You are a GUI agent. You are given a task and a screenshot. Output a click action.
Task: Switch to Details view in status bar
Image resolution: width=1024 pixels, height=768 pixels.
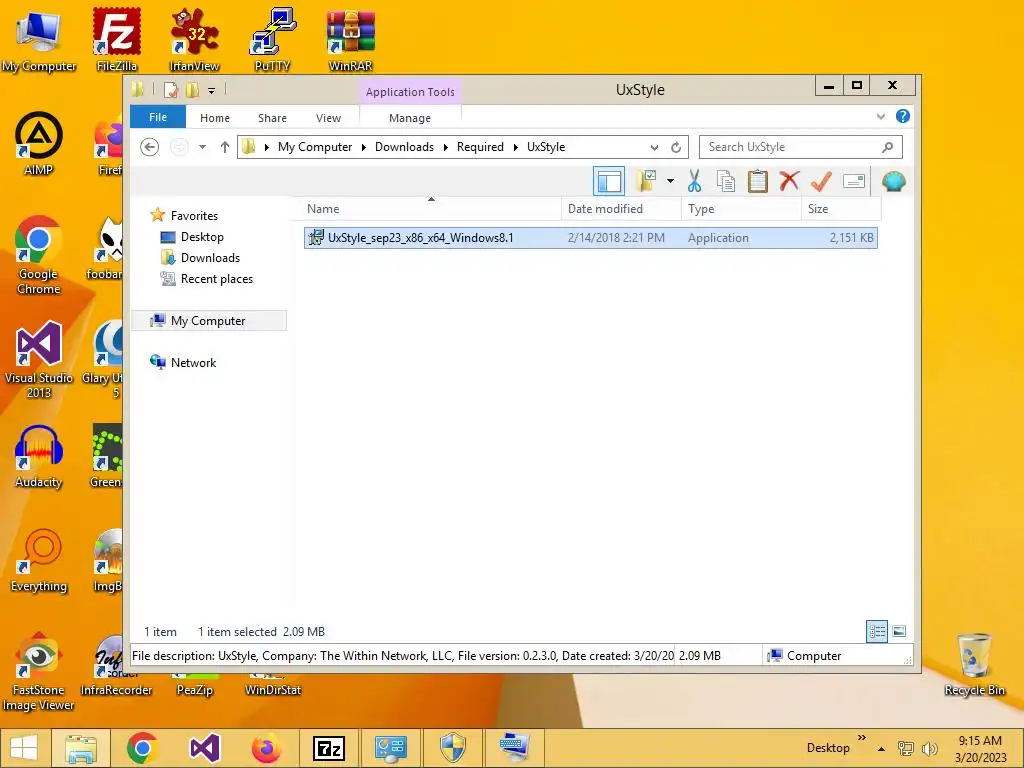(876, 632)
